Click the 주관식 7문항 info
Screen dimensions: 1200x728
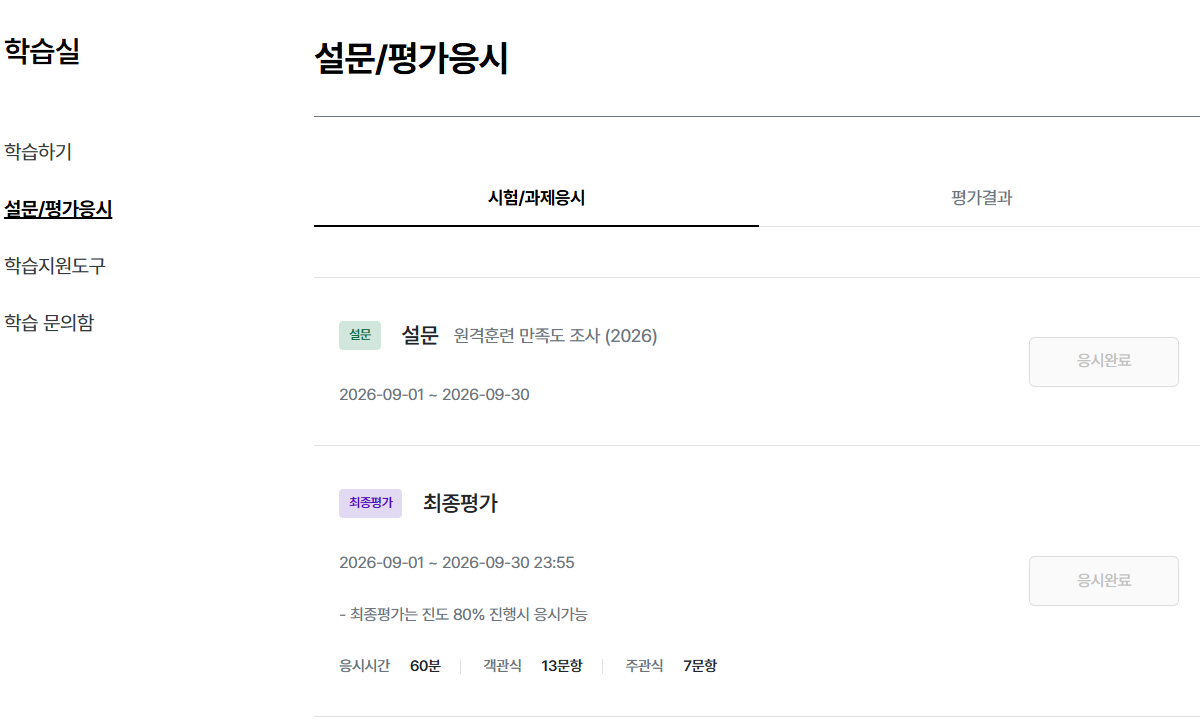(671, 666)
